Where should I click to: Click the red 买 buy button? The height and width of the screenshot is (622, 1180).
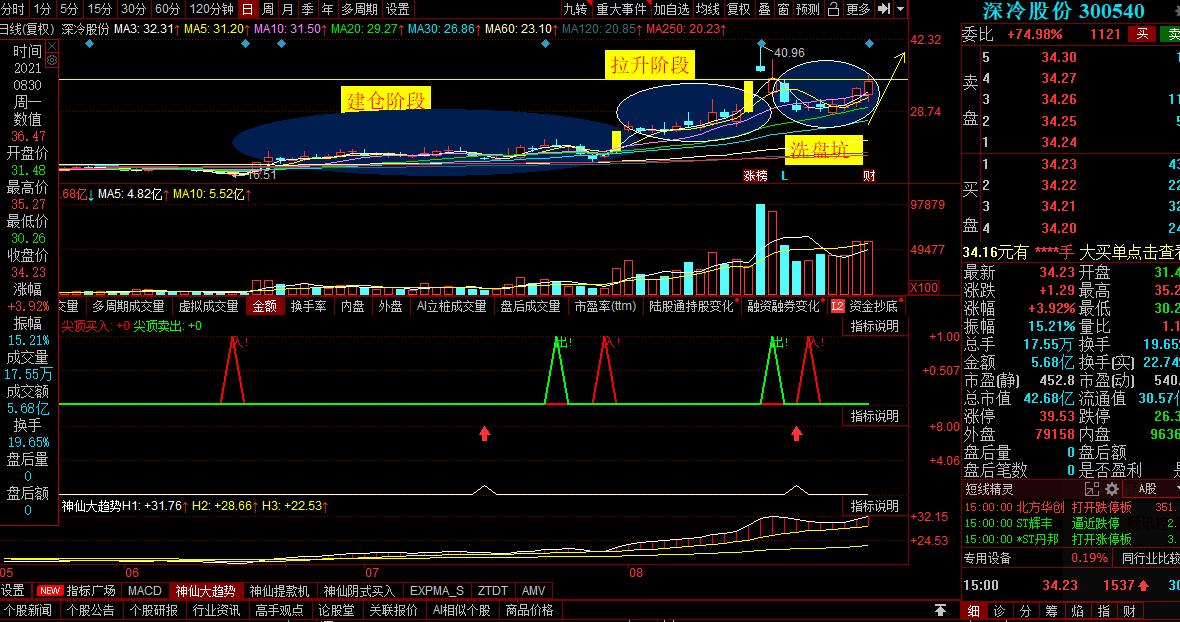1142,34
